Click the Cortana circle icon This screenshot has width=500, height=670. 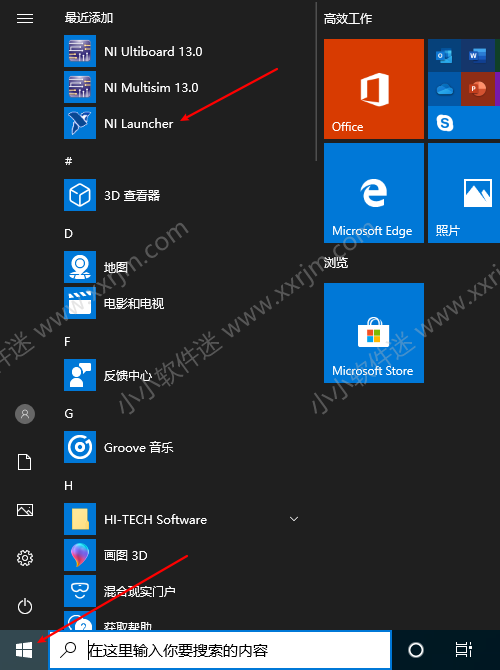click(x=416, y=650)
